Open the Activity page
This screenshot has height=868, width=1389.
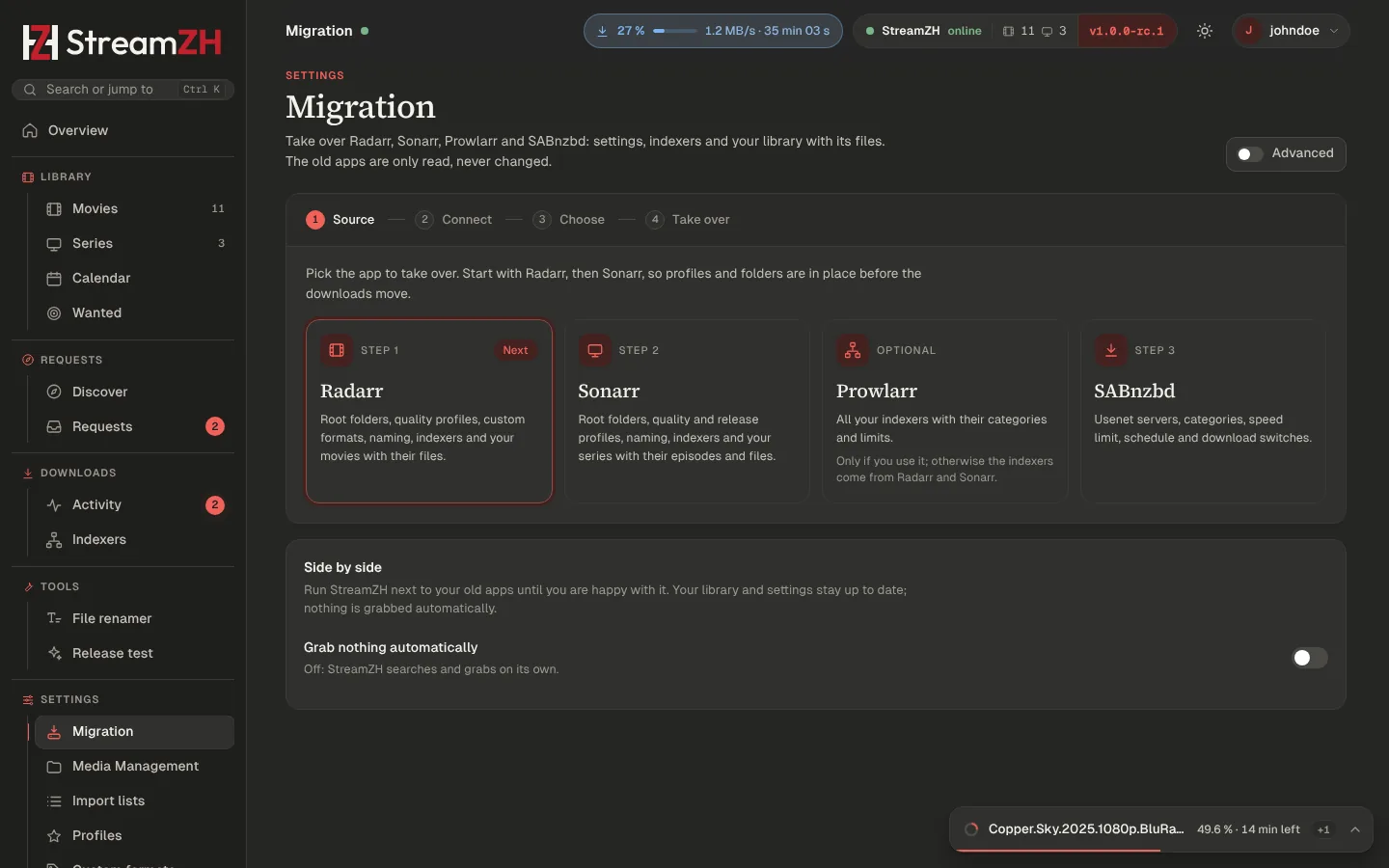point(134,504)
